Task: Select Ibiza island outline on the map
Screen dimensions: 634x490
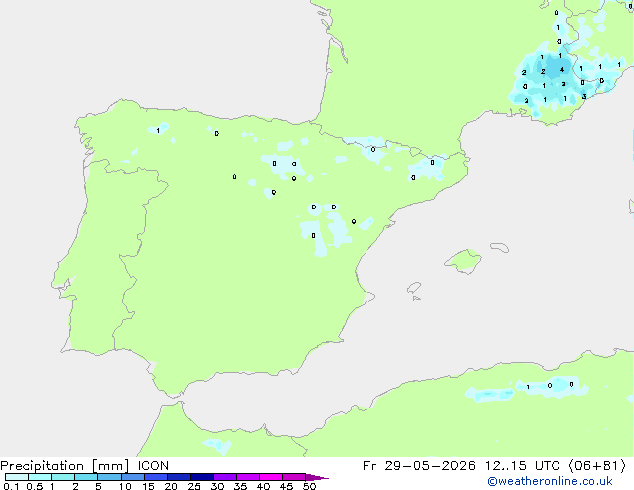Action: 414,288
